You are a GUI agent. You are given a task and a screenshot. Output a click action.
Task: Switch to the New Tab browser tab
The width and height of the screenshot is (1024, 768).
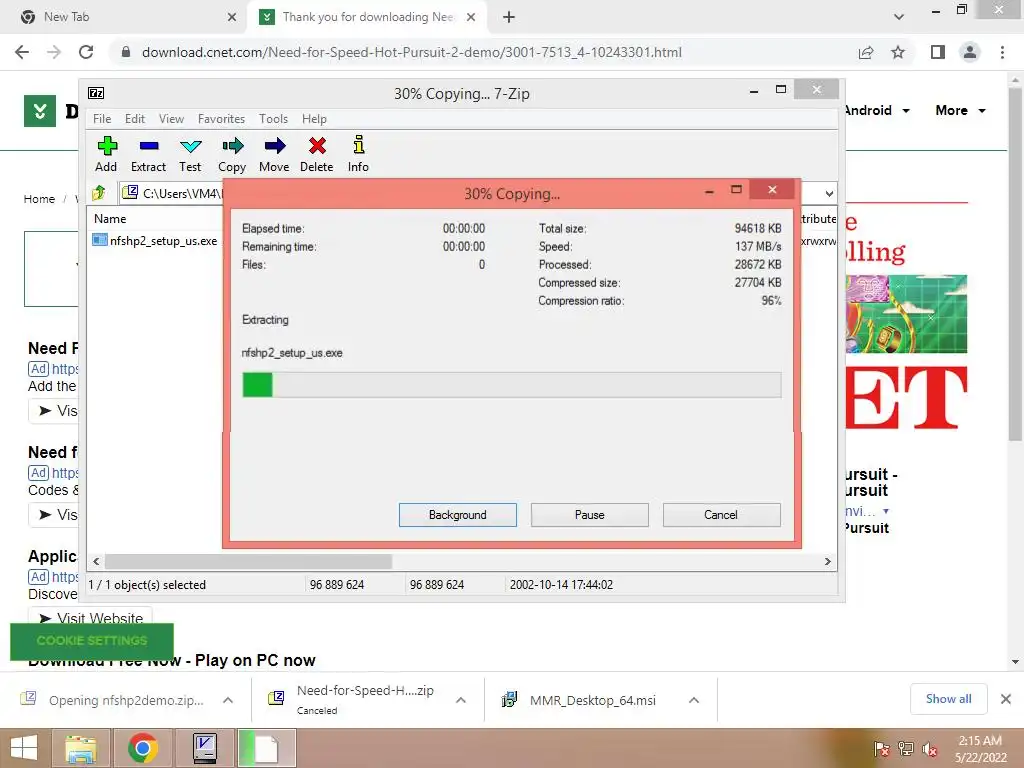click(124, 17)
